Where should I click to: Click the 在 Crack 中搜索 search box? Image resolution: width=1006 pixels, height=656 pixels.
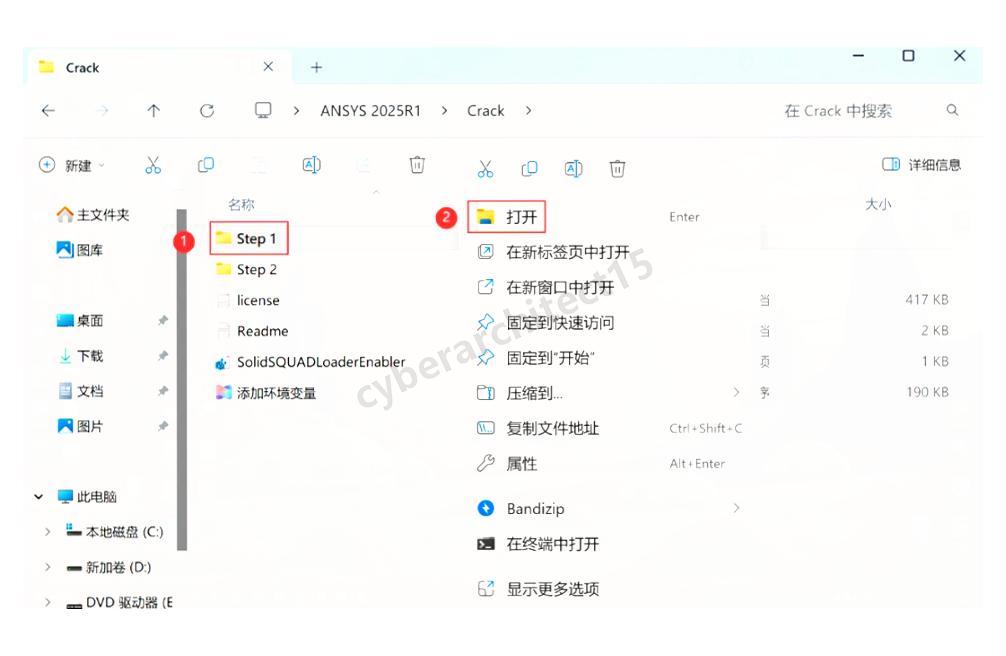point(860,111)
